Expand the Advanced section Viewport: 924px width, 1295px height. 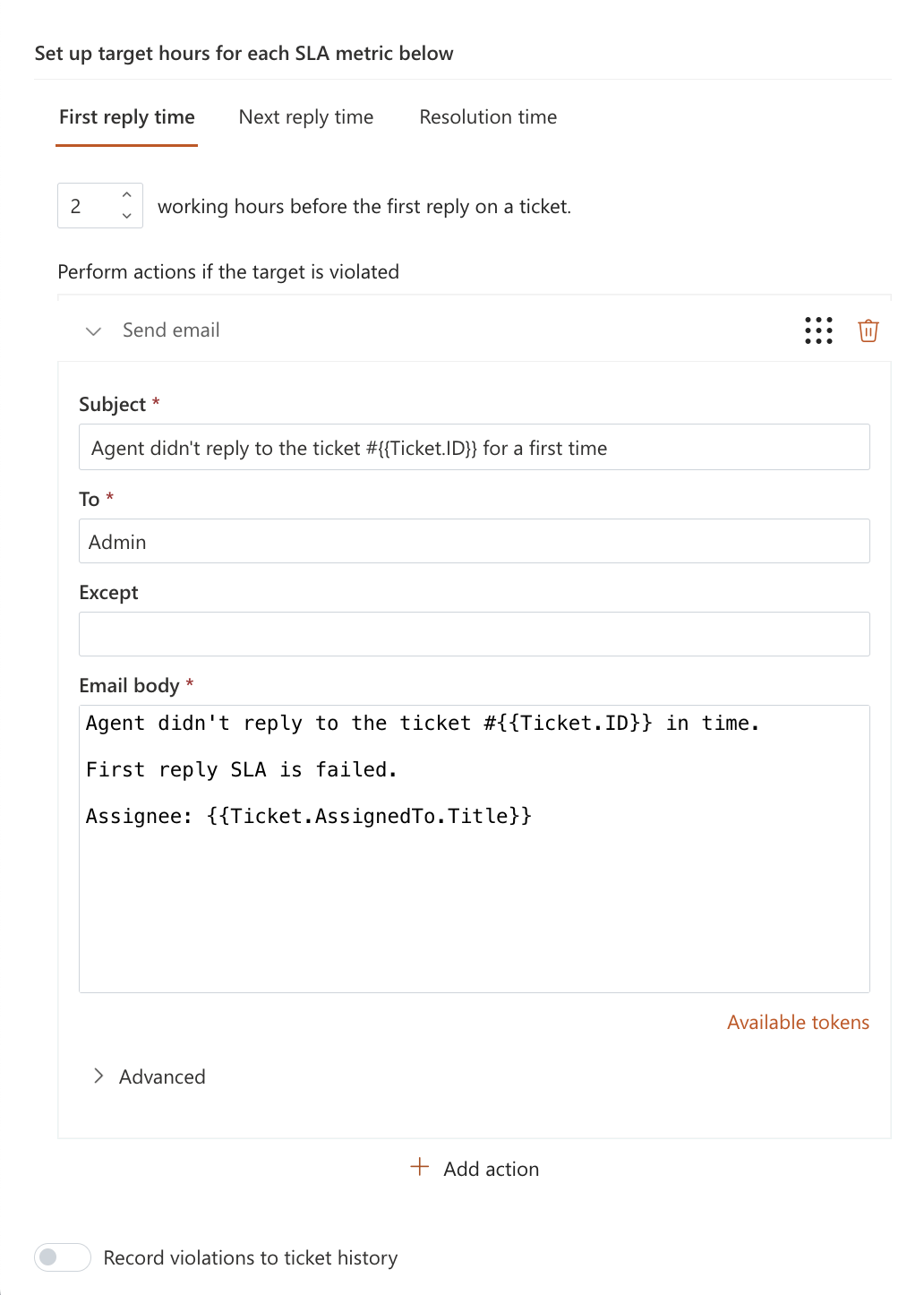tap(98, 1076)
